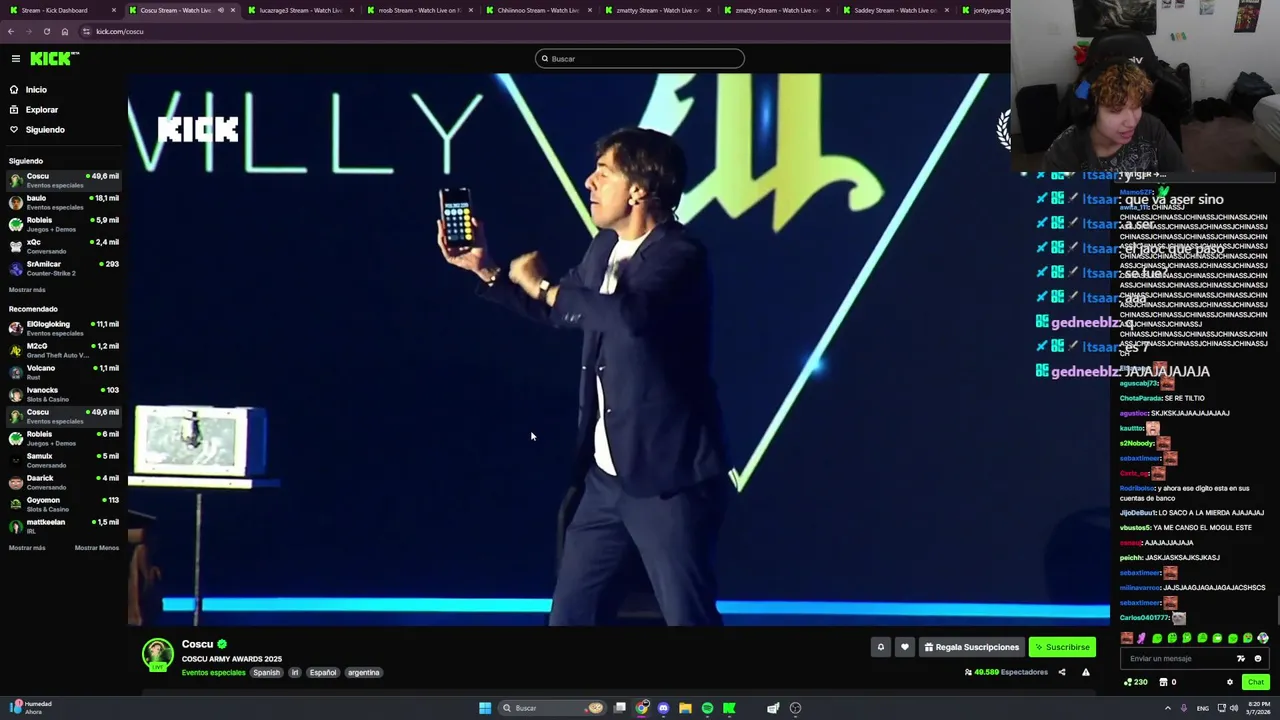The image size is (1280, 720).
Task: Open Siguiendo in sidebar
Action: coord(45,130)
